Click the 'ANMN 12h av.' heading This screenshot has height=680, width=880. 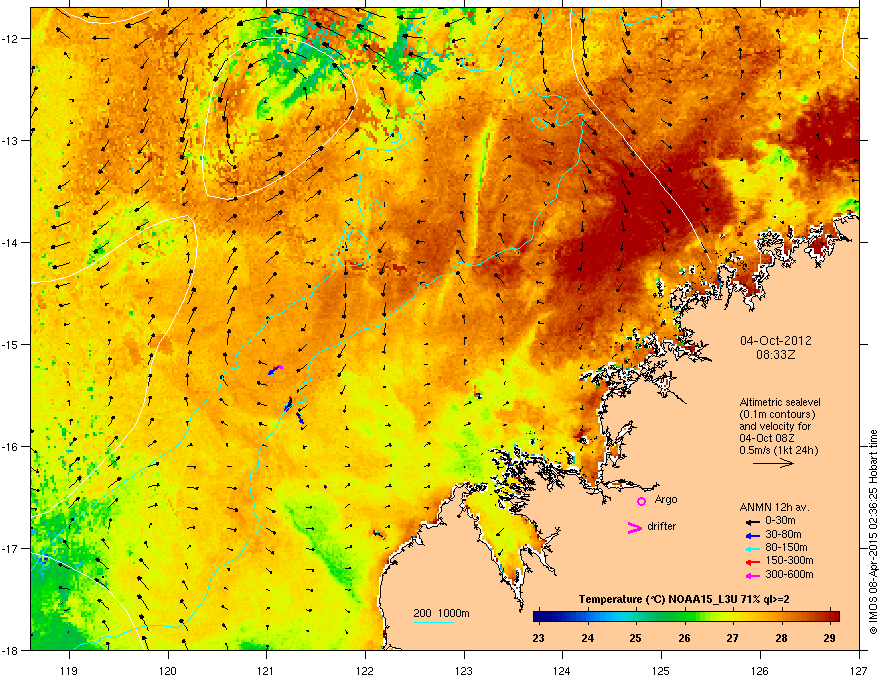[x=774, y=507]
